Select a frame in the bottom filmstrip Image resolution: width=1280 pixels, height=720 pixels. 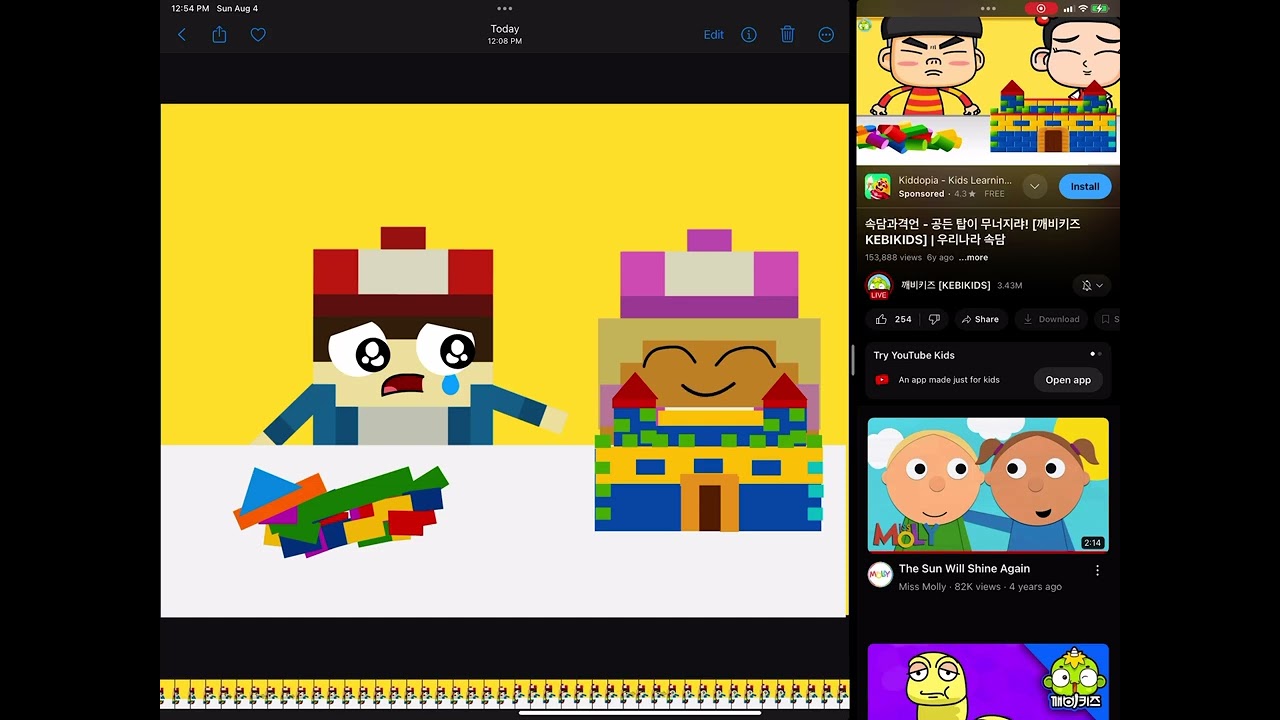tap(504, 693)
